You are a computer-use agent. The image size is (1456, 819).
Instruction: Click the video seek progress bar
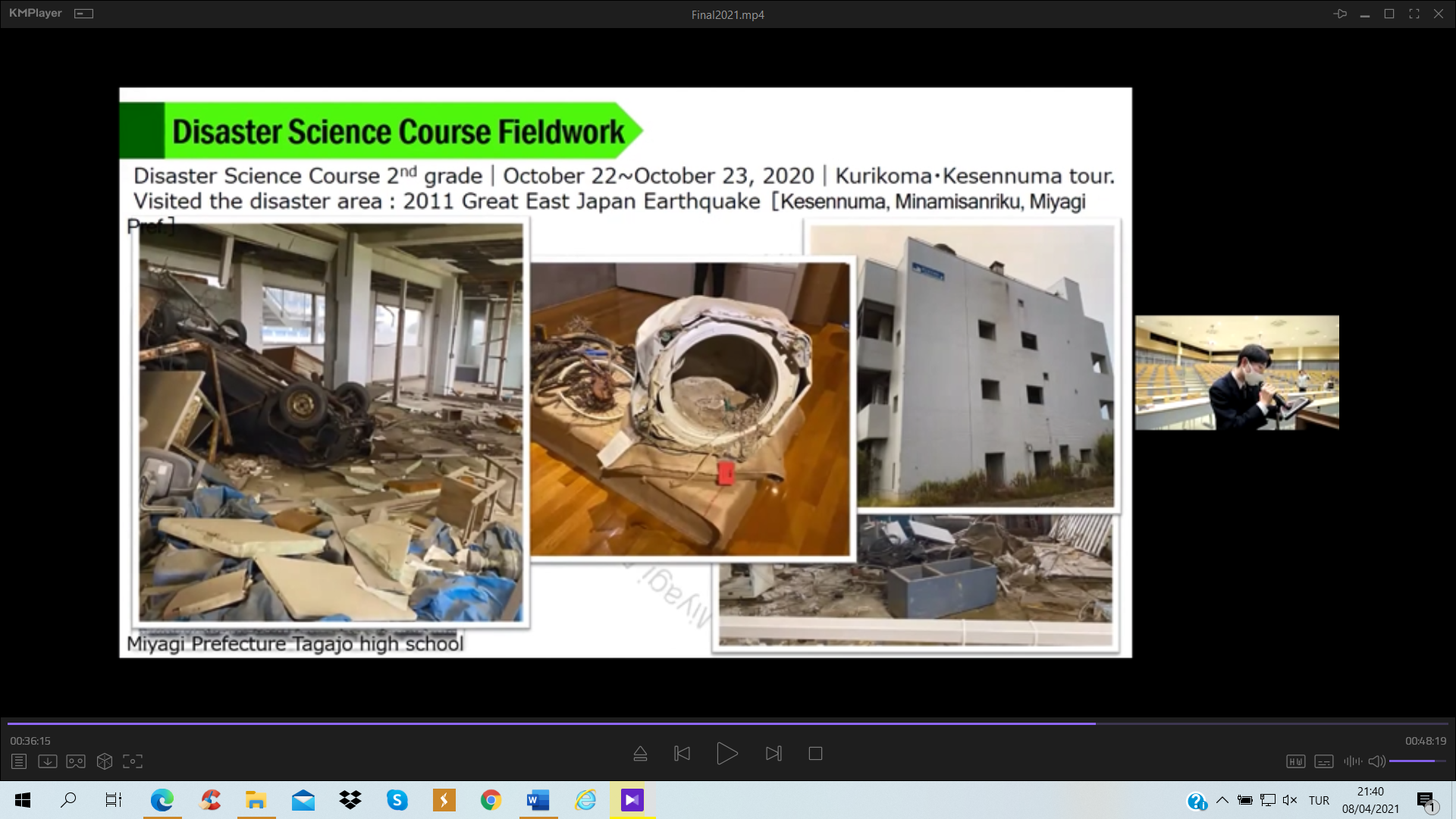tap(728, 723)
